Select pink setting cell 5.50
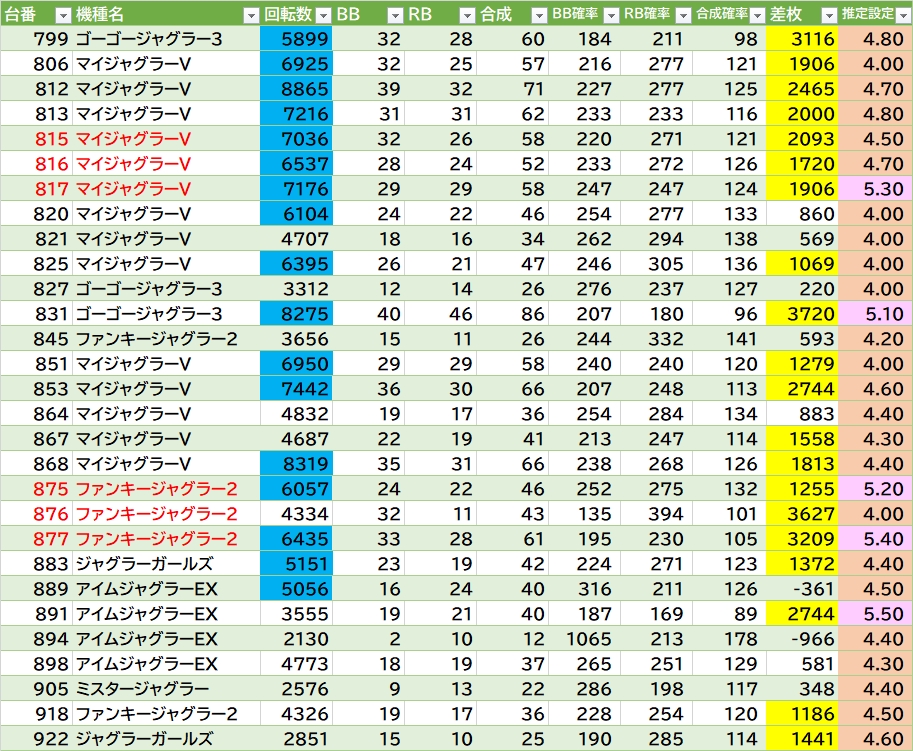This screenshot has height=751, width=913. [875, 615]
